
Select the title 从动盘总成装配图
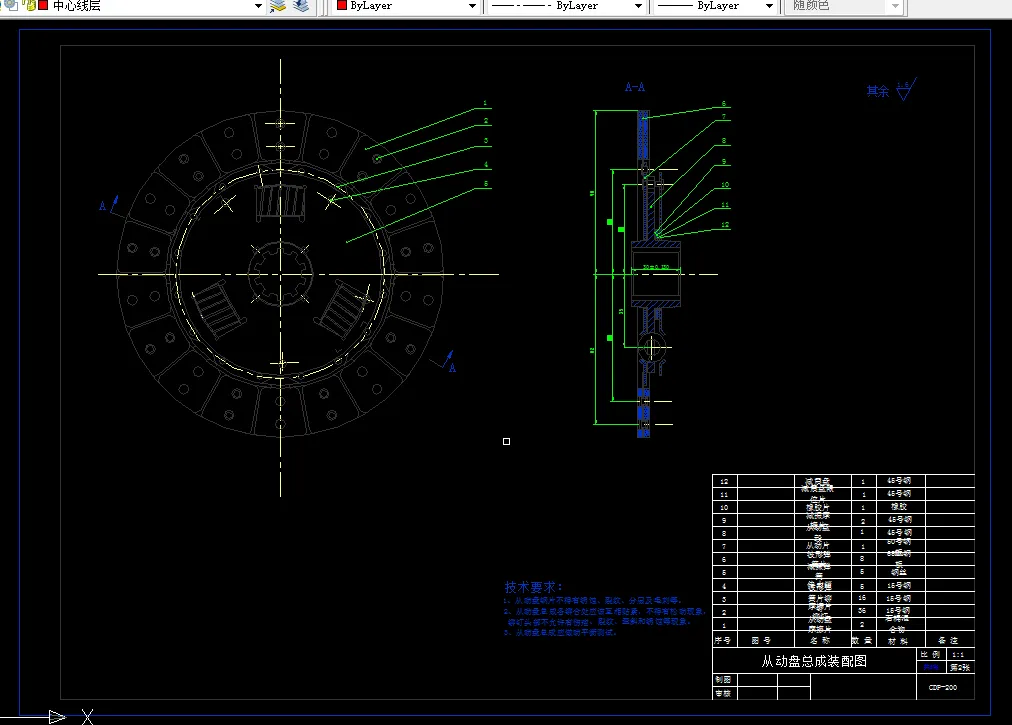[x=814, y=661]
